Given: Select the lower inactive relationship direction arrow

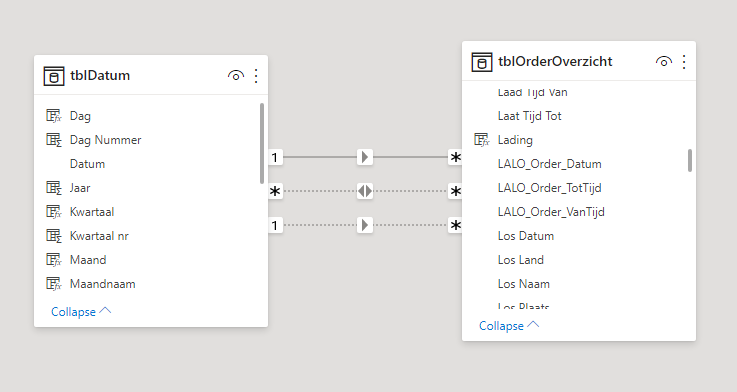Looking at the screenshot, I should (x=365, y=225).
